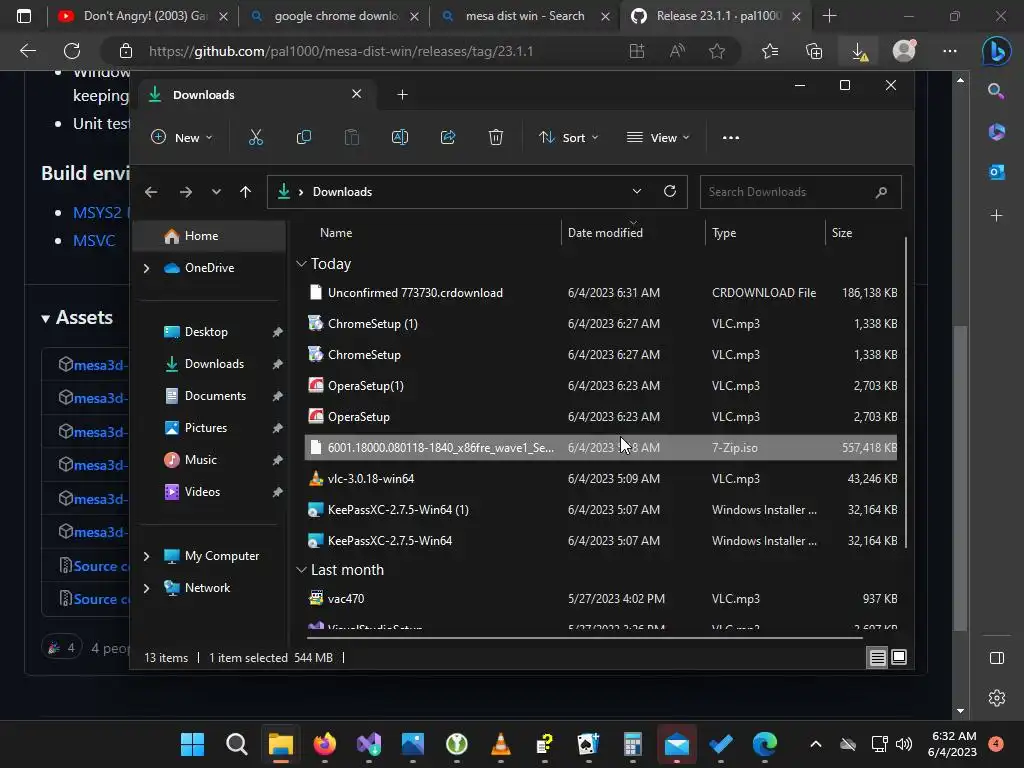
Task: Sort by Name column header
Action: coord(336,233)
